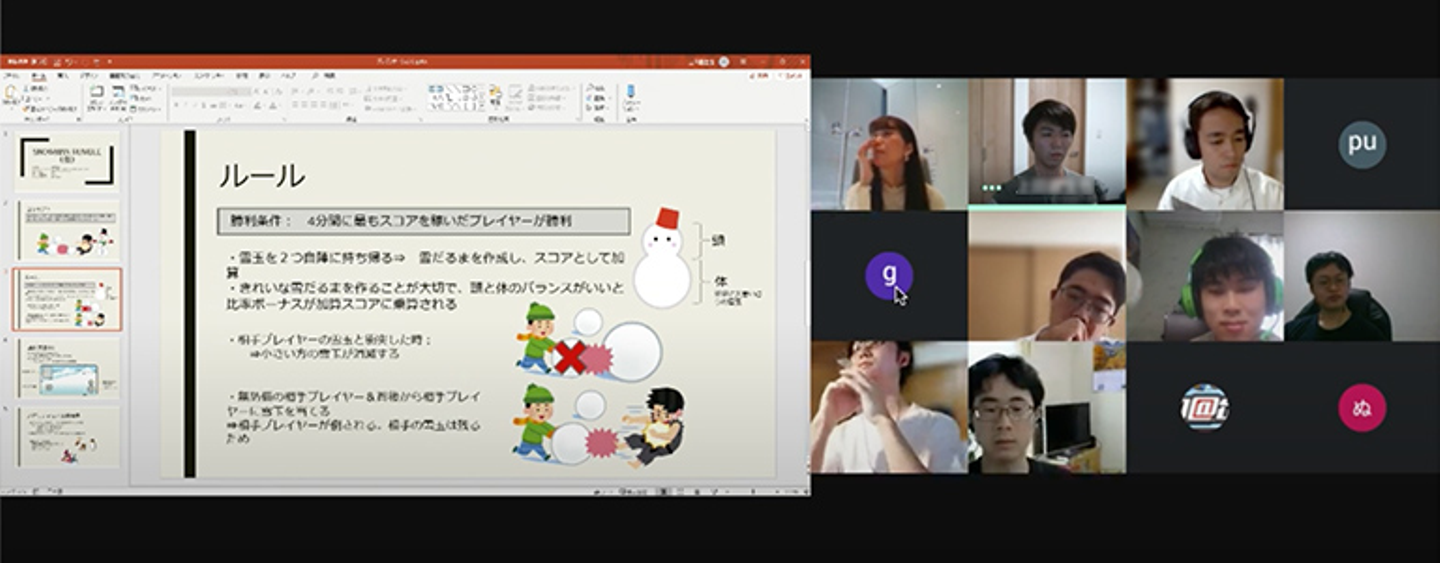Select the second slide thumbnail with snowmen
1440x563 pixels.
coord(67,231)
